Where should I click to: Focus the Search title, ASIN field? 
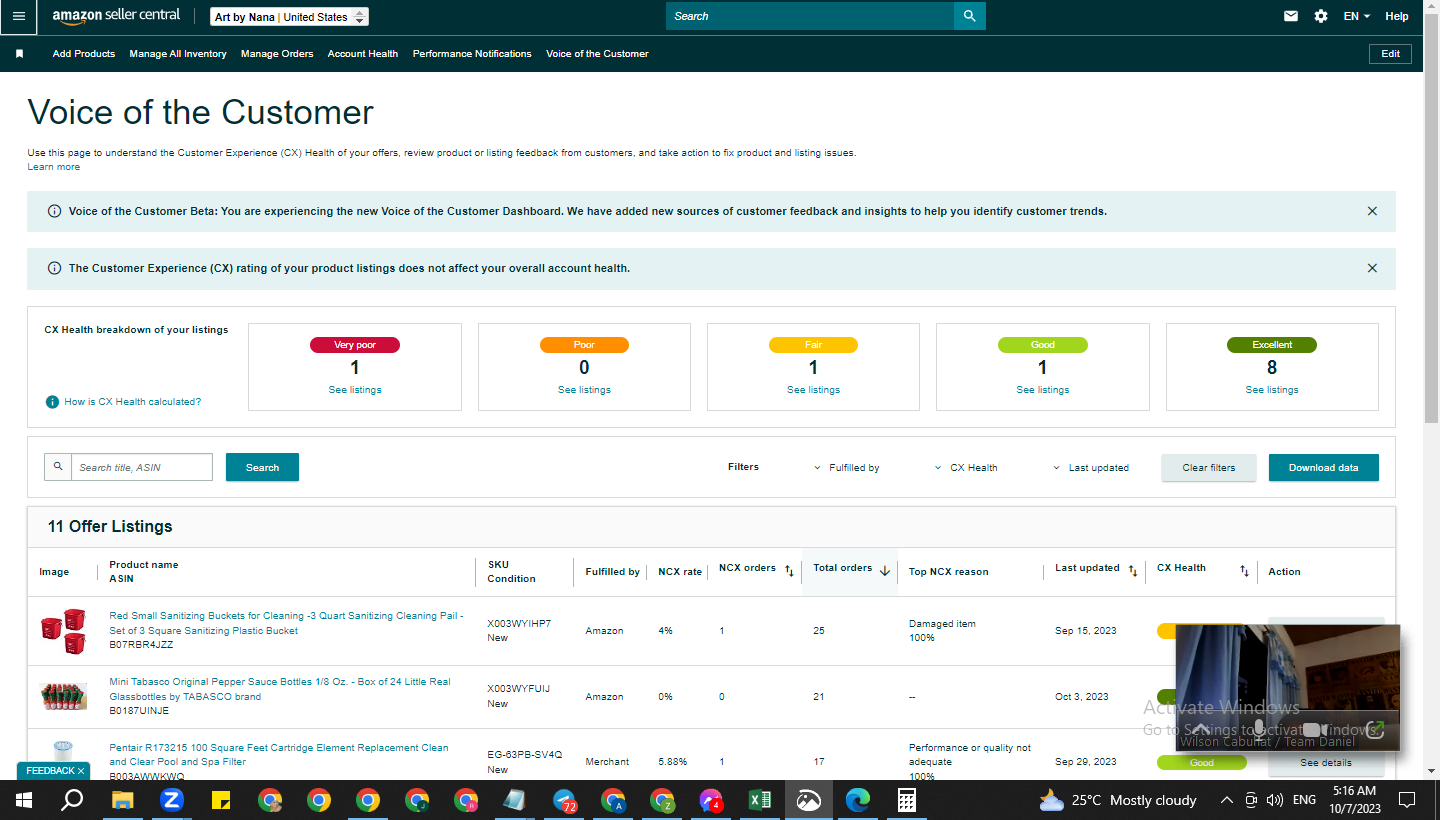(142, 467)
